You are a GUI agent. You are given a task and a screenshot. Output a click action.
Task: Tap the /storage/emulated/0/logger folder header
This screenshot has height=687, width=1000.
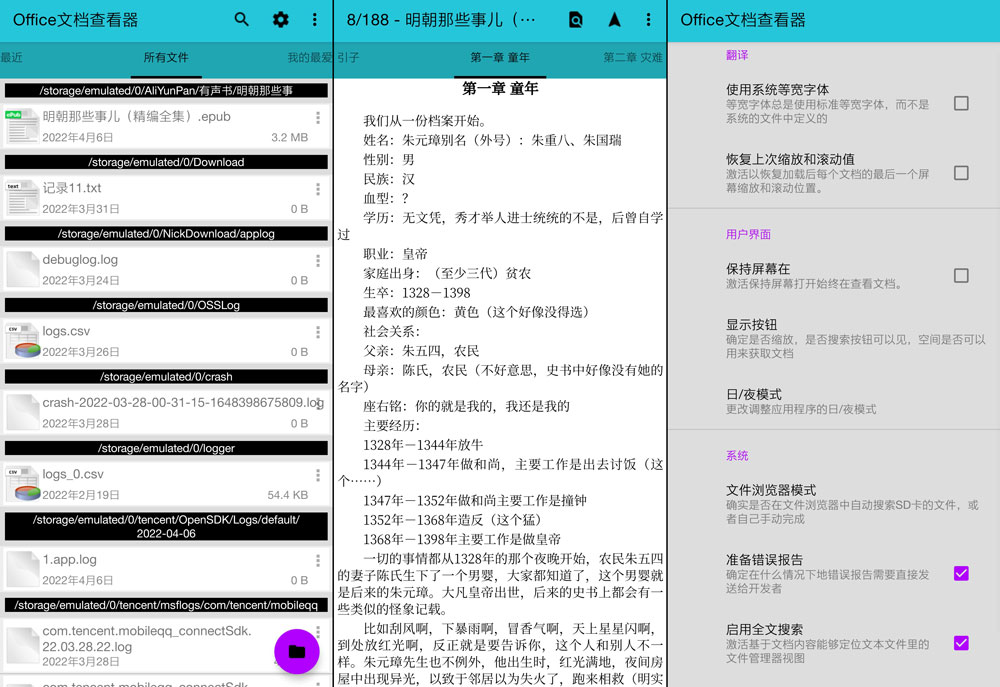tap(166, 448)
